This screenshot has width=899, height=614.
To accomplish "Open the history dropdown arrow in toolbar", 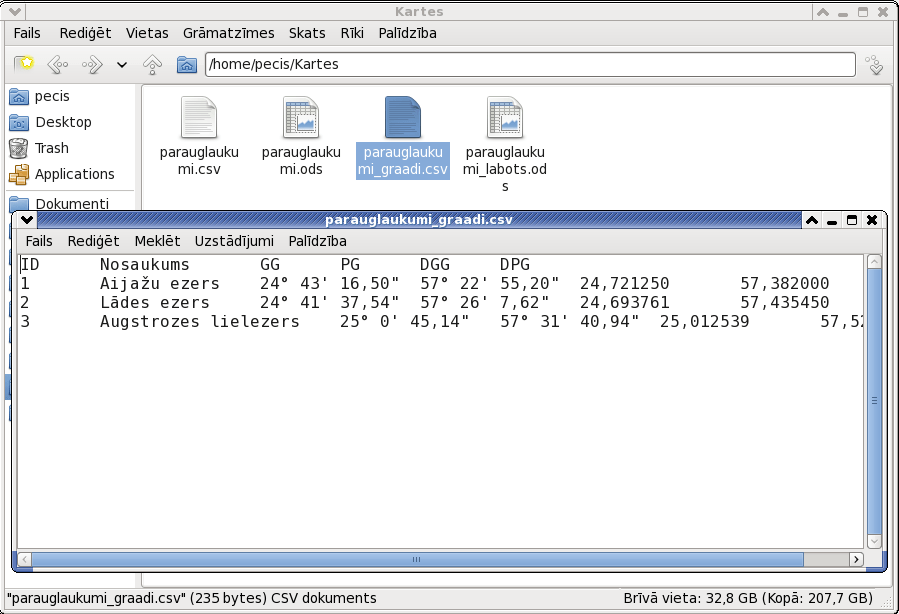I will (x=122, y=65).
